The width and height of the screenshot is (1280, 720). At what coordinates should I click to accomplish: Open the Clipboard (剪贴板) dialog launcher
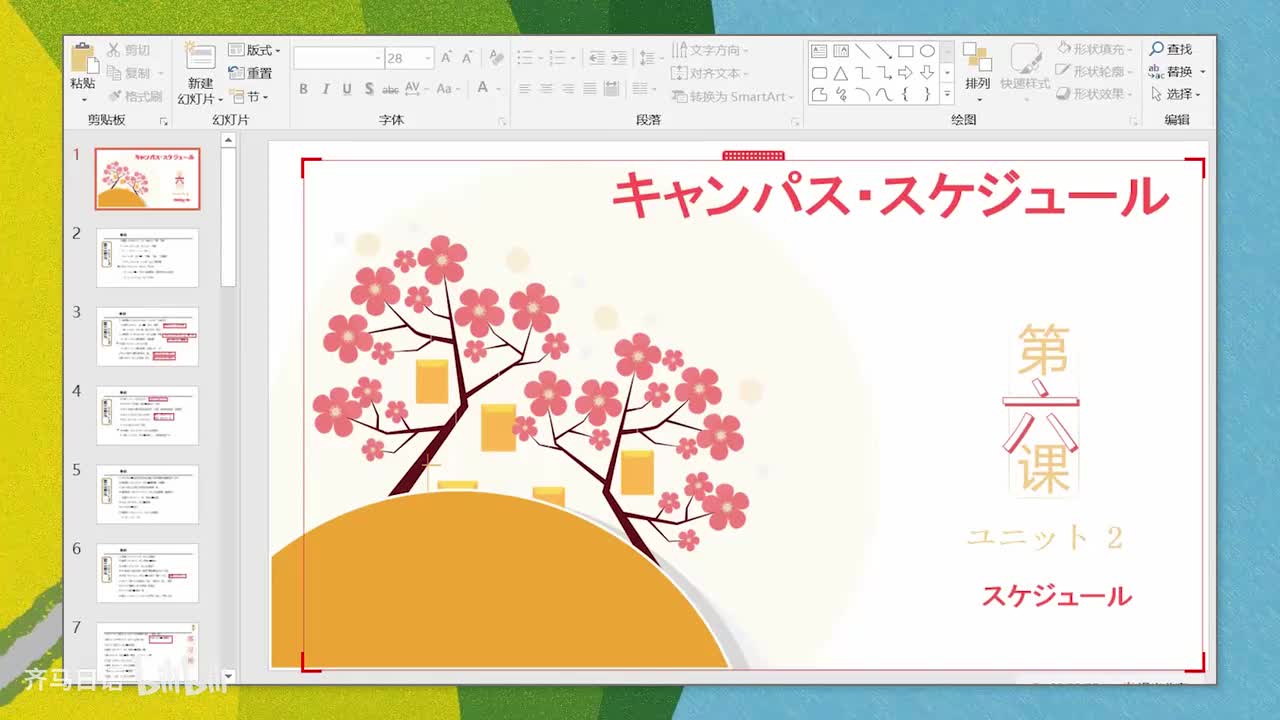click(x=164, y=121)
